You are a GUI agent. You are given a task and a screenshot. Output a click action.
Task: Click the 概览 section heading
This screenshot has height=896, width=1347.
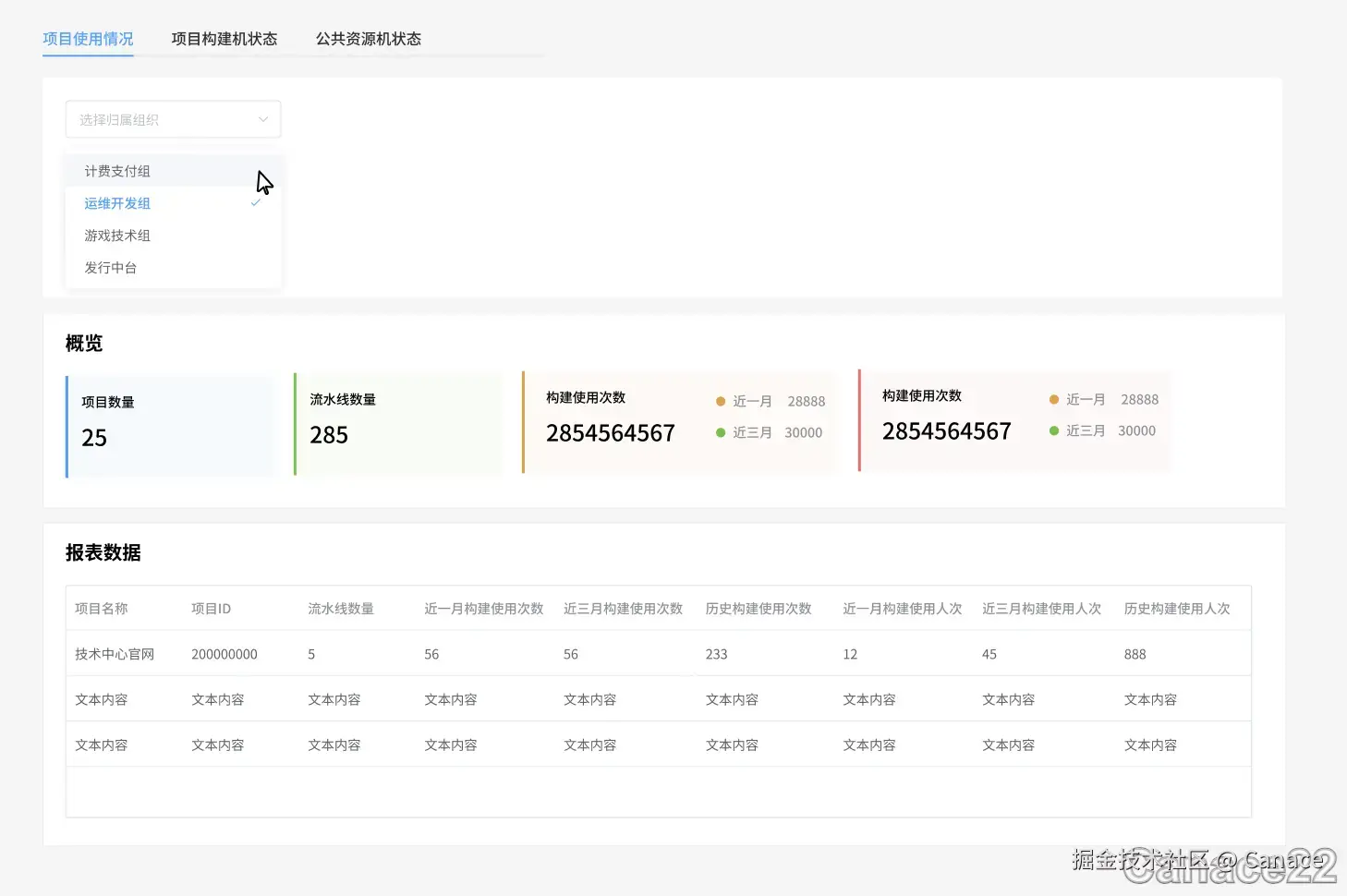click(x=84, y=344)
